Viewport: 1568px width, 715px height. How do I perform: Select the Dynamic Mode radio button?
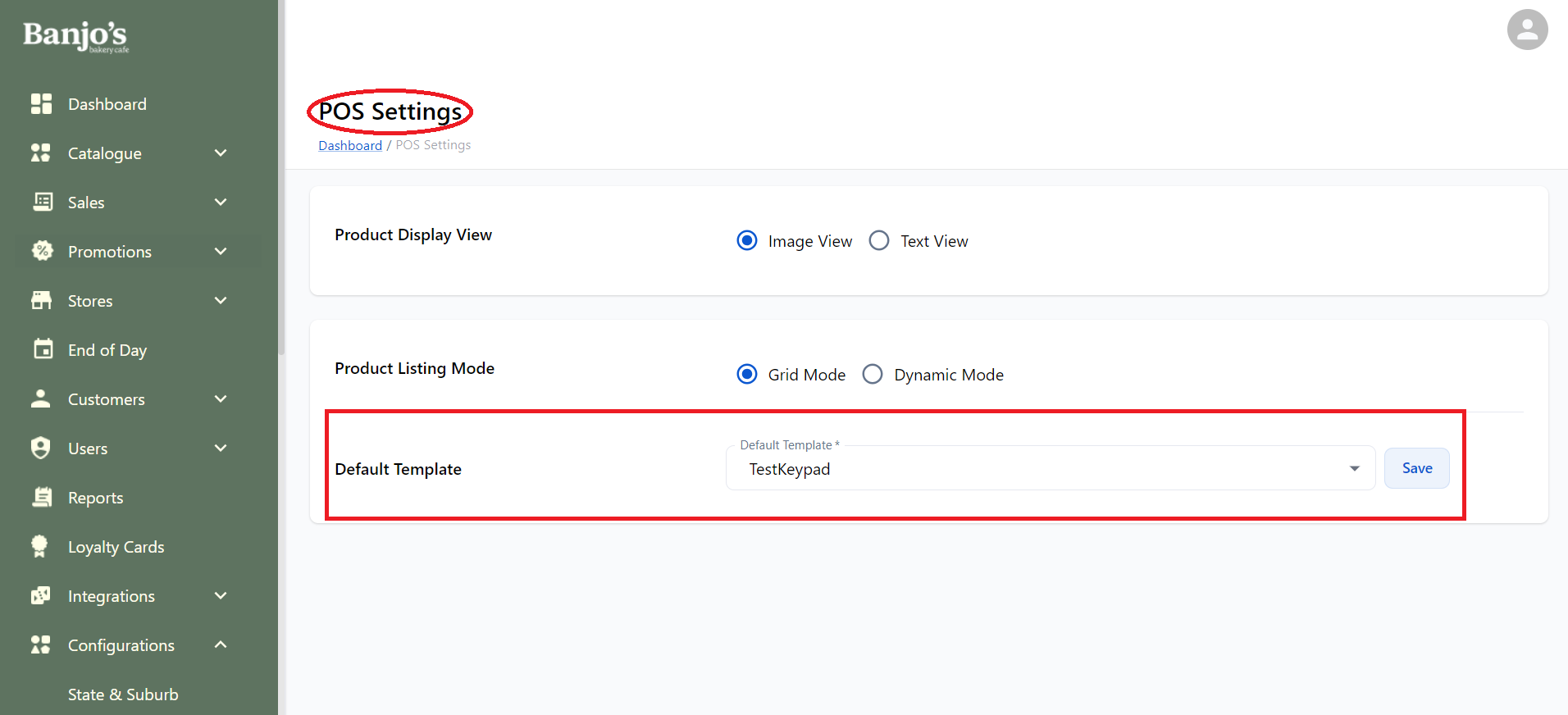(873, 375)
